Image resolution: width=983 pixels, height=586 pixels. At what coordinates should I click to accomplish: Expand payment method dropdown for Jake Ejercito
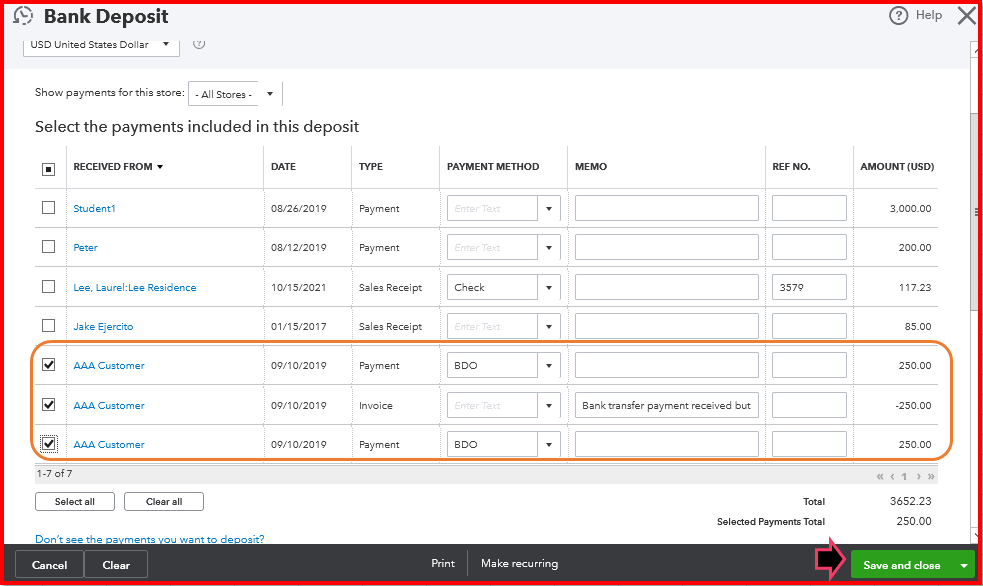[549, 327]
